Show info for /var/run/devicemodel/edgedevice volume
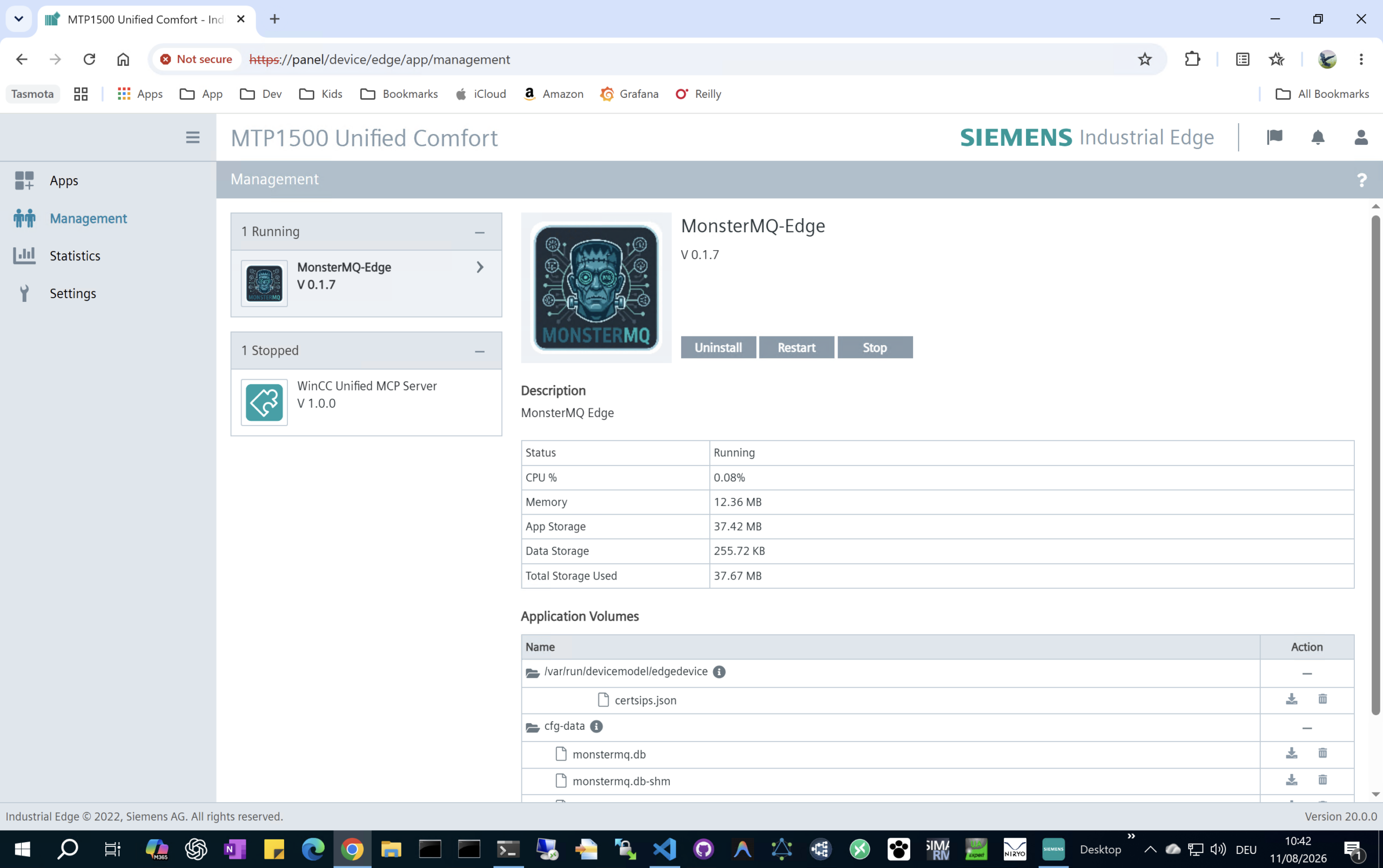The height and width of the screenshot is (868, 1383). point(719,672)
